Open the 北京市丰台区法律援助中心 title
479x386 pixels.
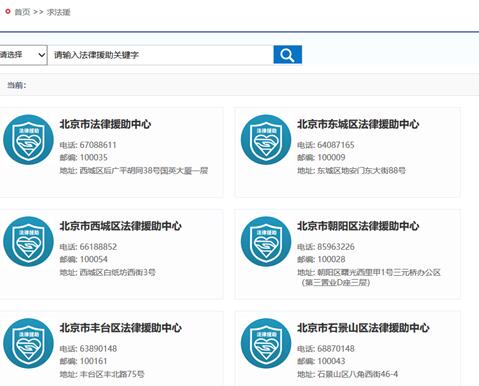pos(120,328)
